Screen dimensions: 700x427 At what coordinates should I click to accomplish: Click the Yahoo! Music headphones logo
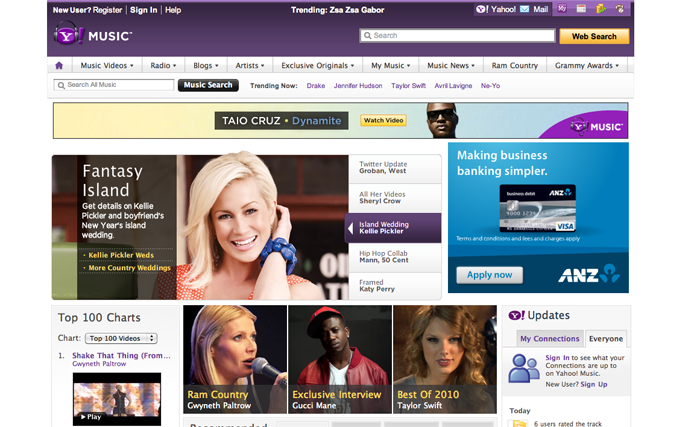[68, 33]
